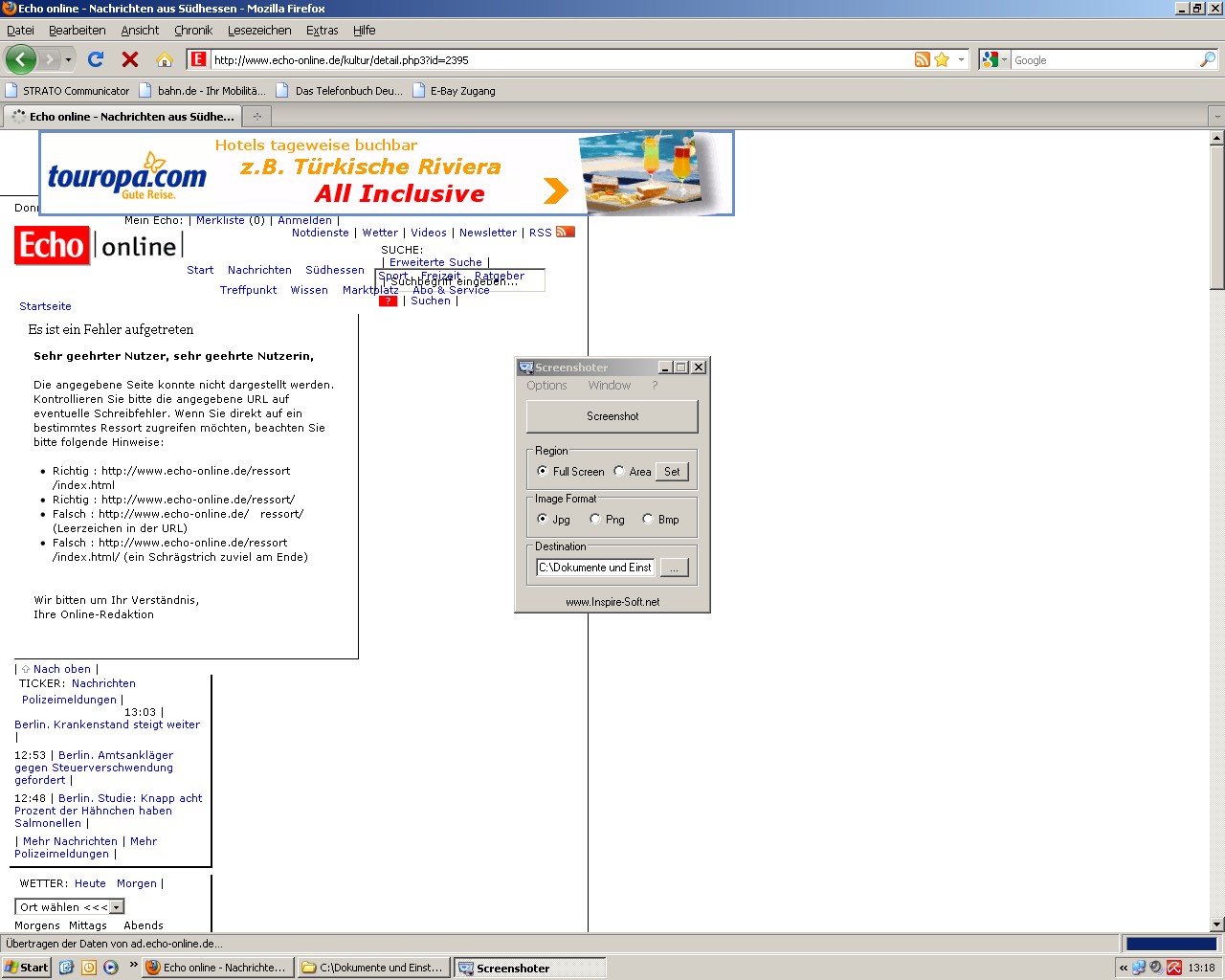Click the network connection tray icon
The width and height of the screenshot is (1225, 980).
[x=1139, y=968]
